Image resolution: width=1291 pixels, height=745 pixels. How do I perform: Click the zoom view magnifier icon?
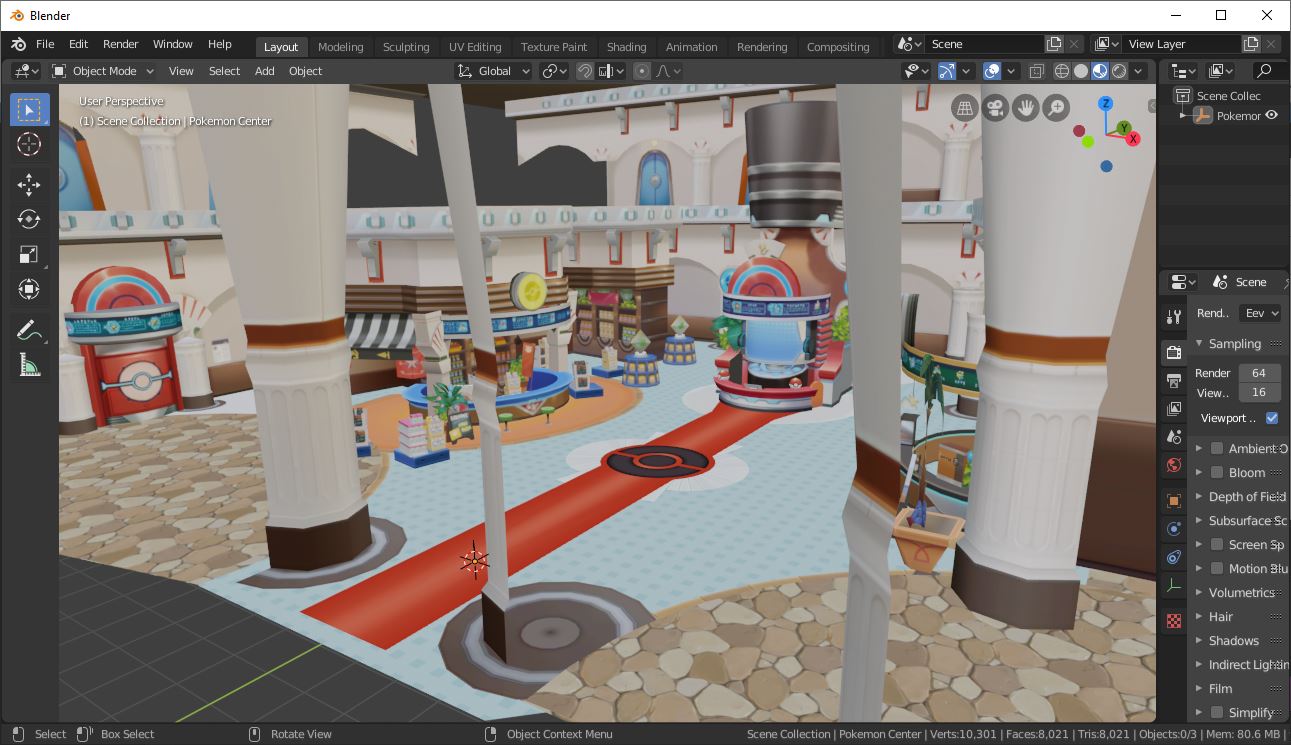coord(1056,108)
